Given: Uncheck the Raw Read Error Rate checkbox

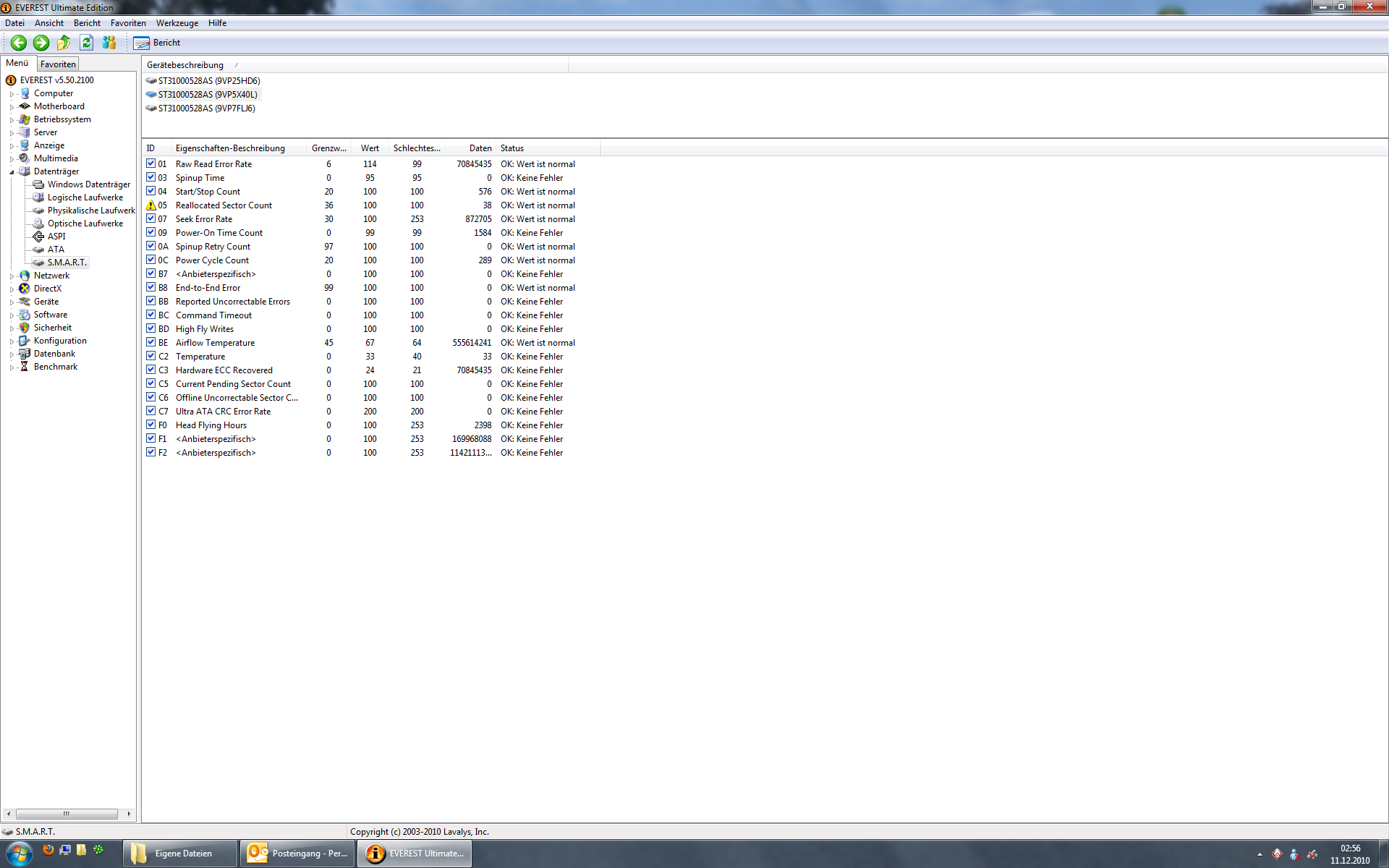Looking at the screenshot, I should [x=150, y=163].
